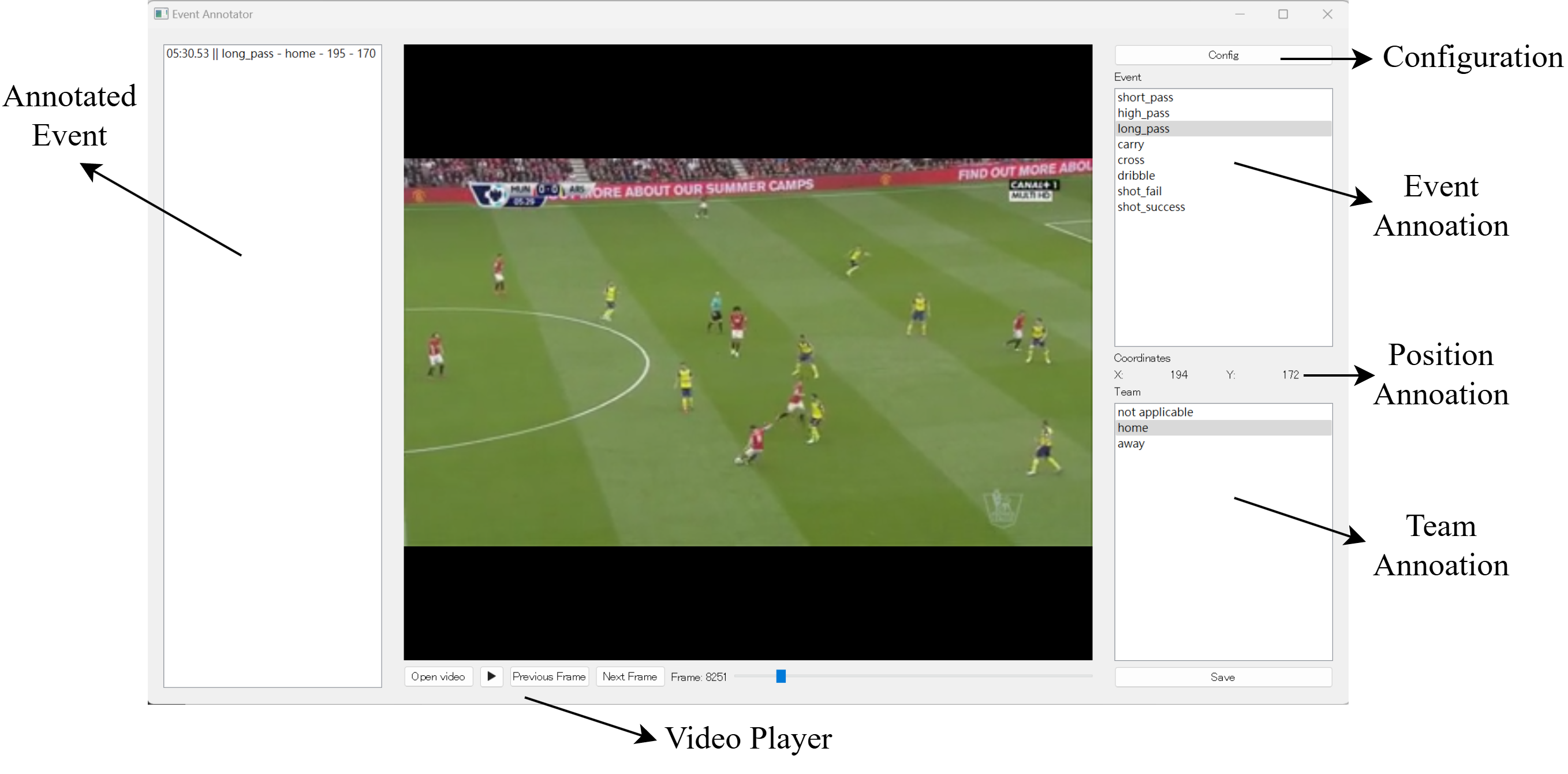This screenshot has height=774, width=1568.
Task: Select the long_pass event
Action: [1143, 128]
